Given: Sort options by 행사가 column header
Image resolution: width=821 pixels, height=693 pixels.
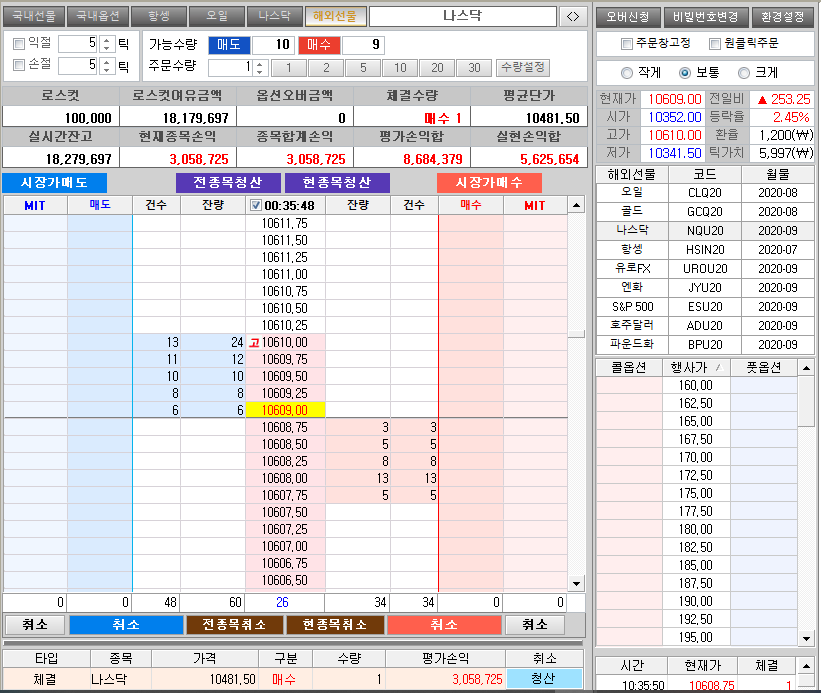Looking at the screenshot, I should (x=696, y=367).
